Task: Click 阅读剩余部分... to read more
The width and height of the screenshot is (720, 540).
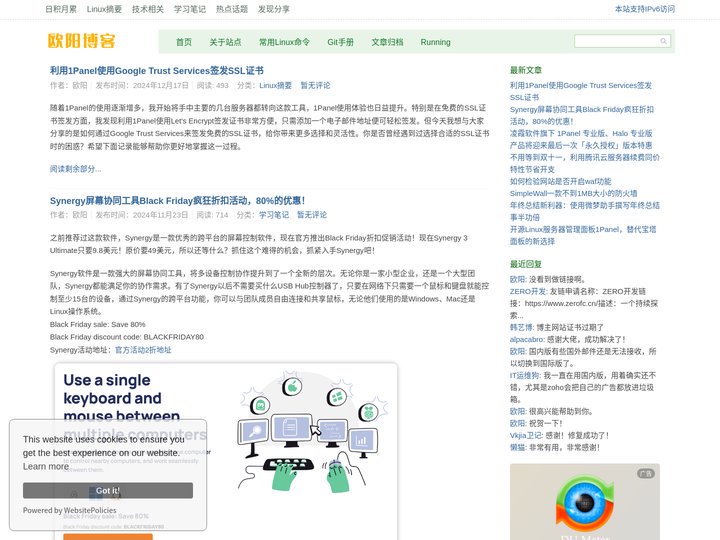Action: [75, 169]
